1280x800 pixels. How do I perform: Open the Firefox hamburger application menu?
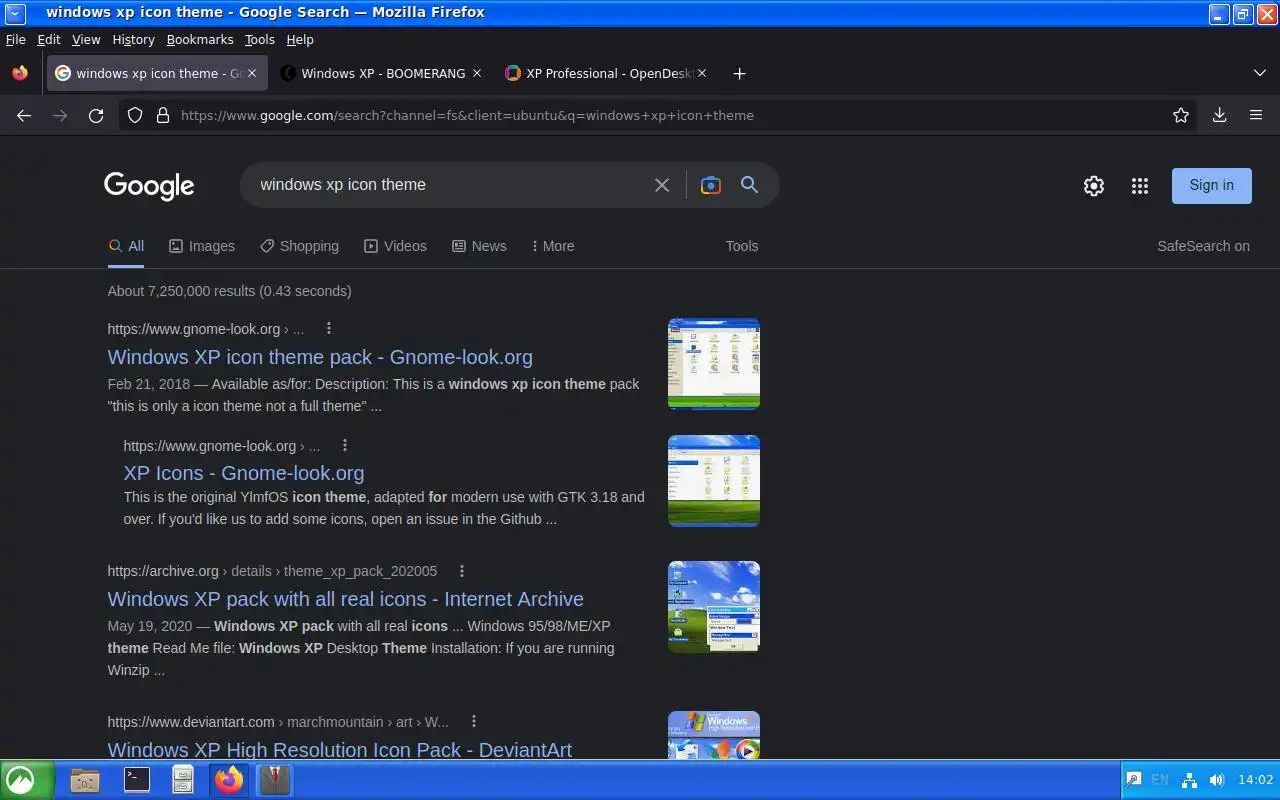pyautogui.click(x=1256, y=115)
